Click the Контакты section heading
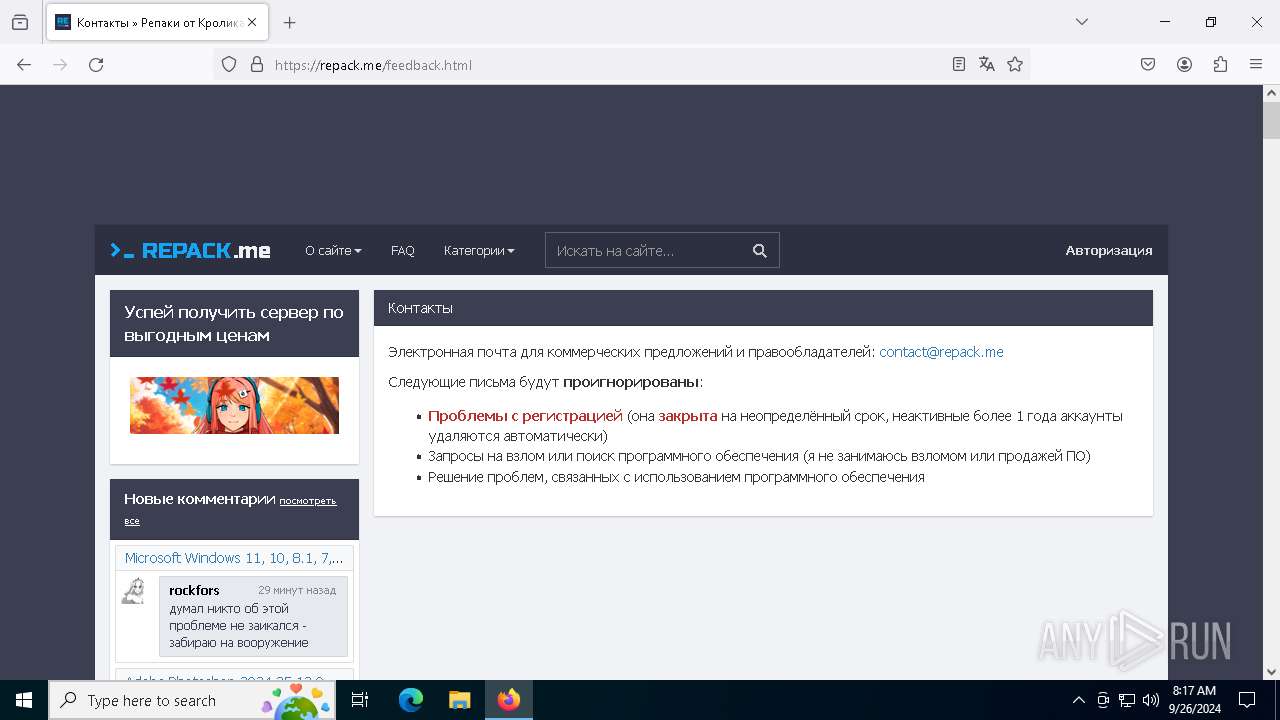Screen dimensions: 1280x720 (420, 308)
